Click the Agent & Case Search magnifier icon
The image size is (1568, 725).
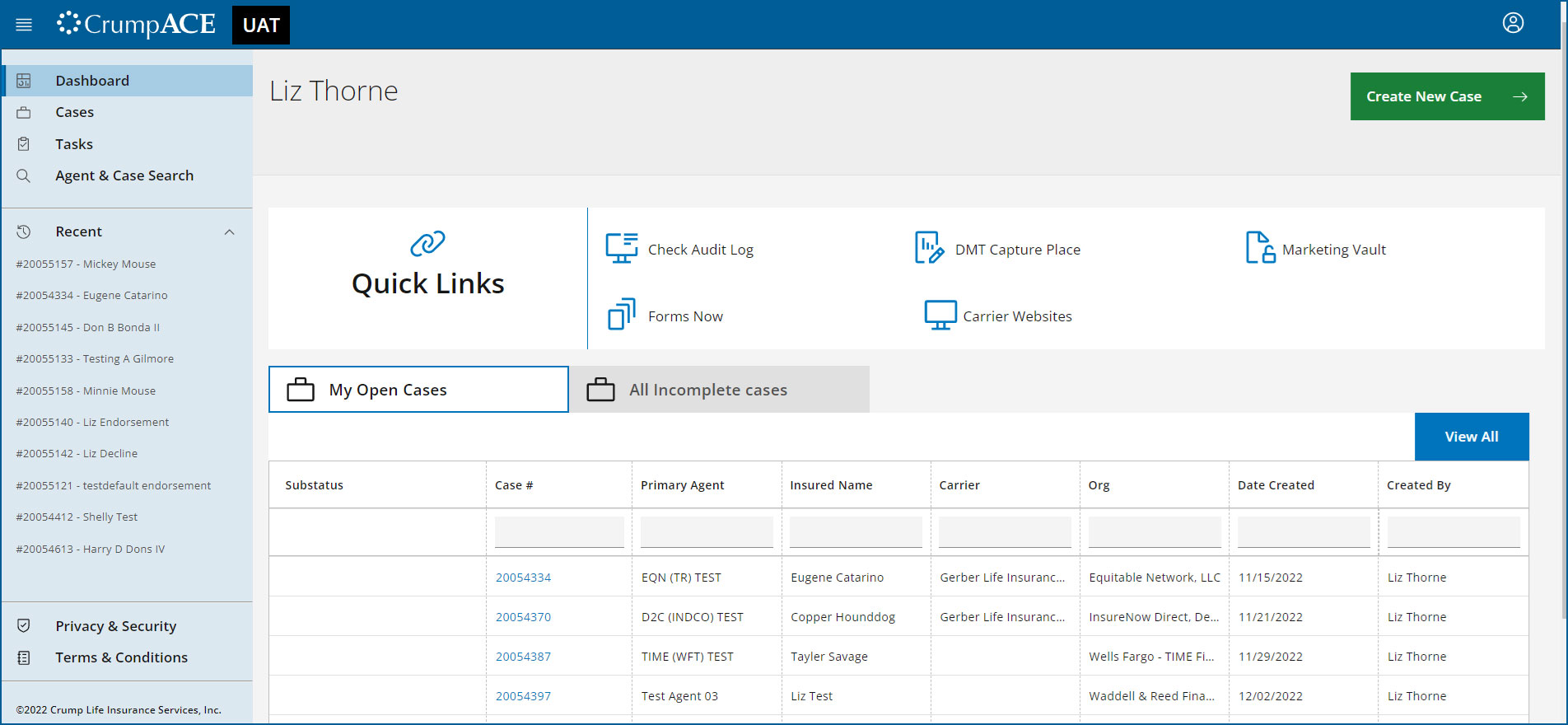pos(24,176)
